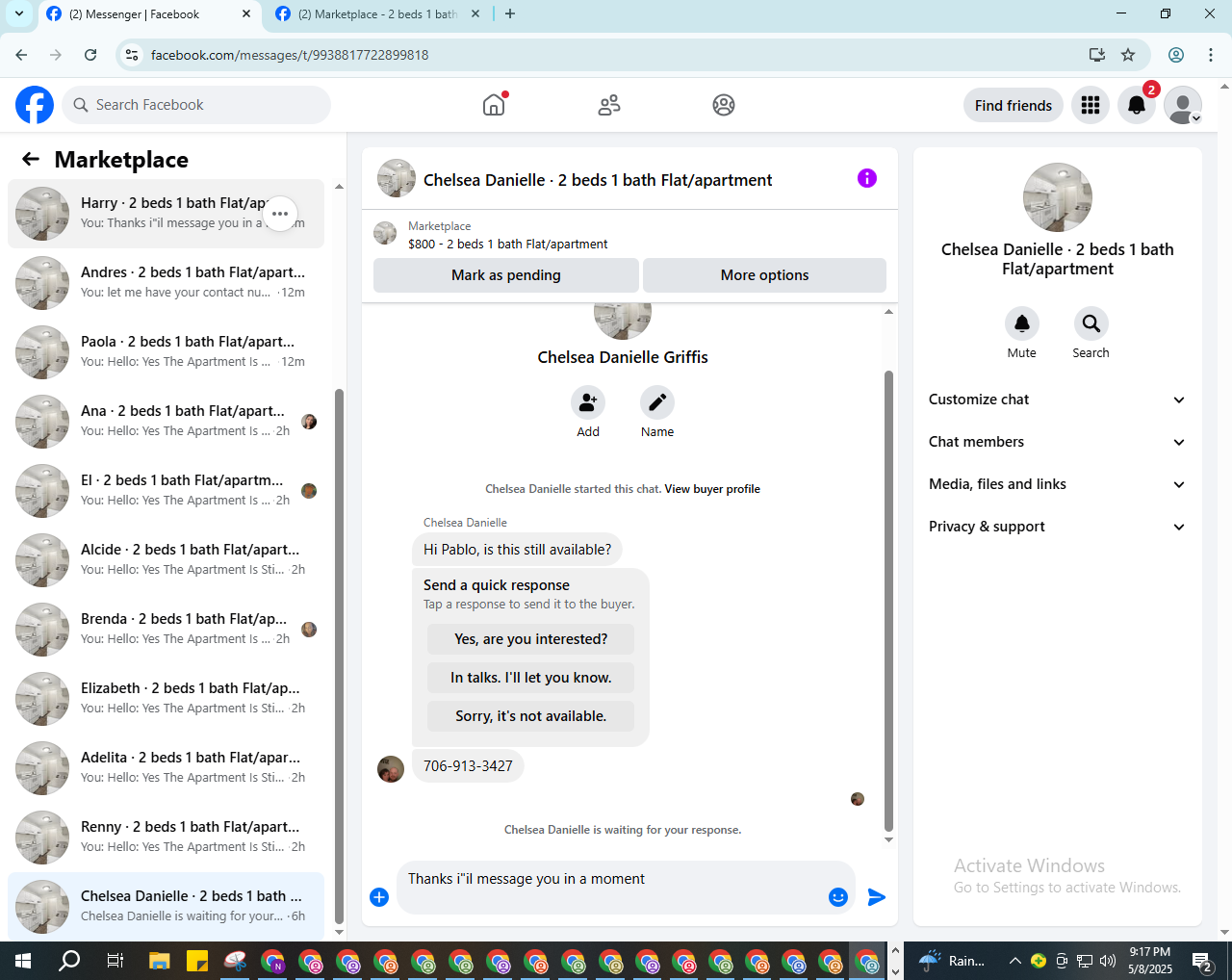Click the Add people icon
This screenshot has height=980, width=1232.
[588, 402]
